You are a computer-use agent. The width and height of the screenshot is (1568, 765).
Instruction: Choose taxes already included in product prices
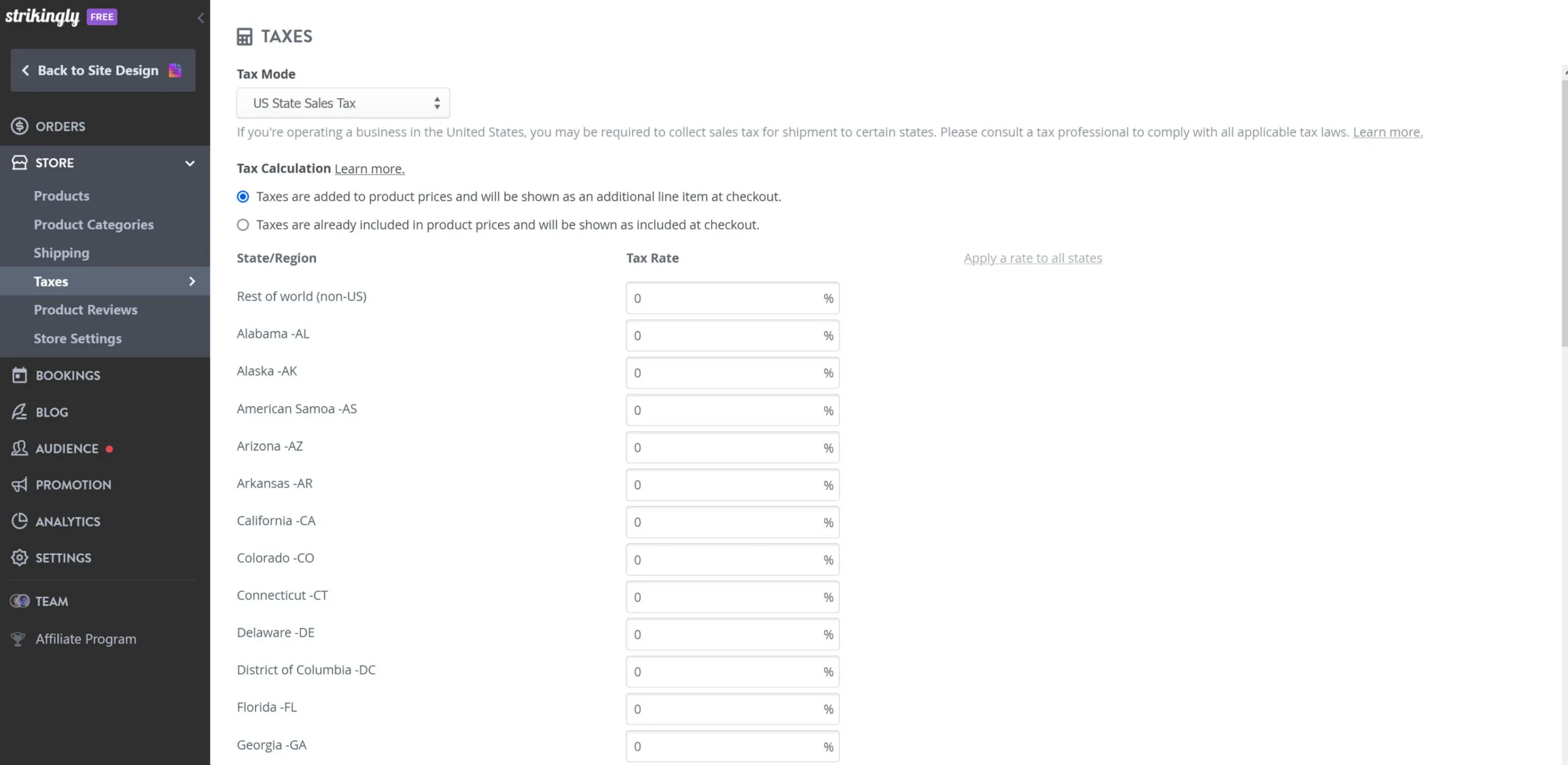[243, 224]
